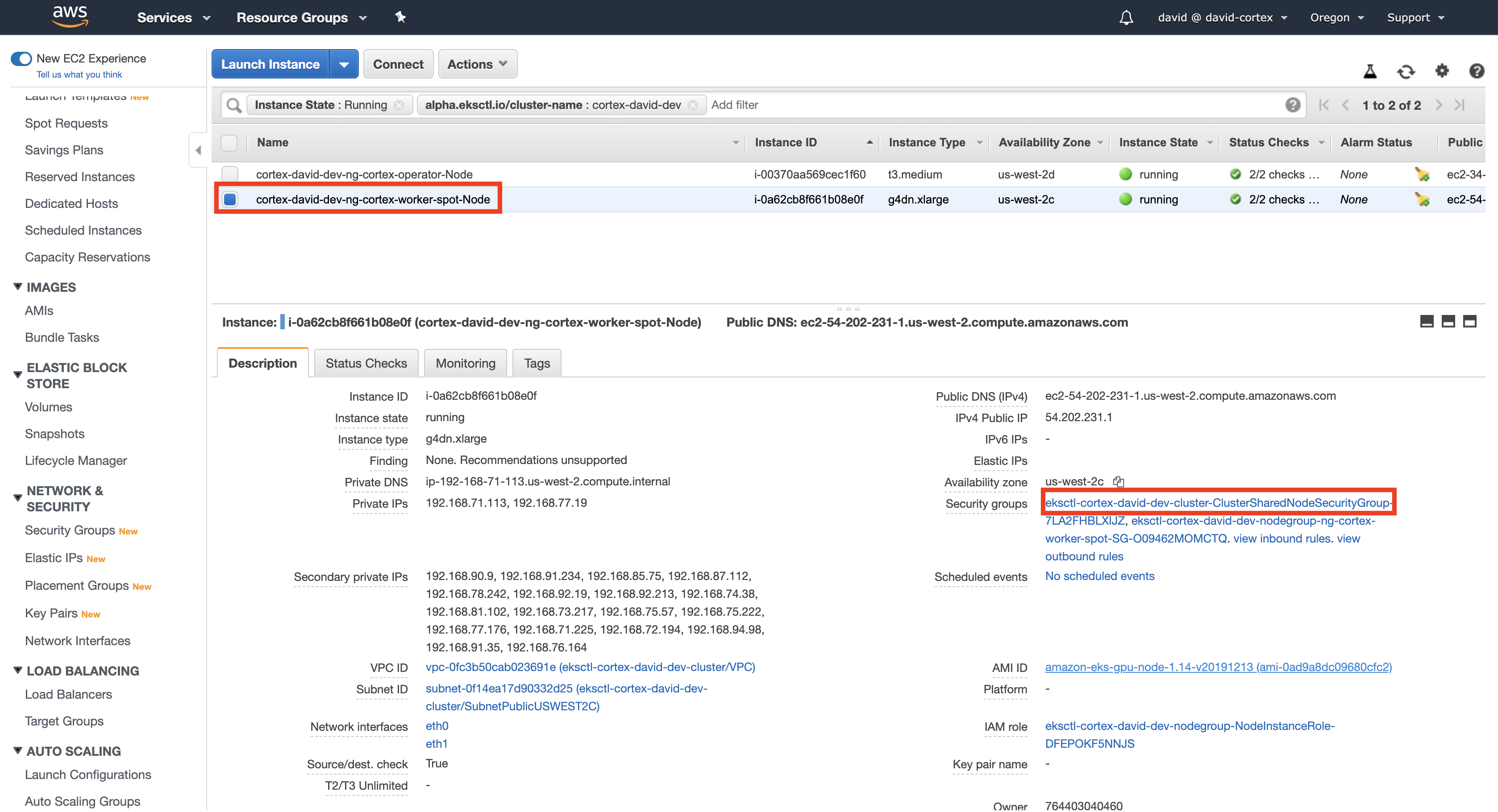Collapse the ELASTIC BLOCK STORE section
This screenshot has height=812, width=1498.
tap(18, 375)
